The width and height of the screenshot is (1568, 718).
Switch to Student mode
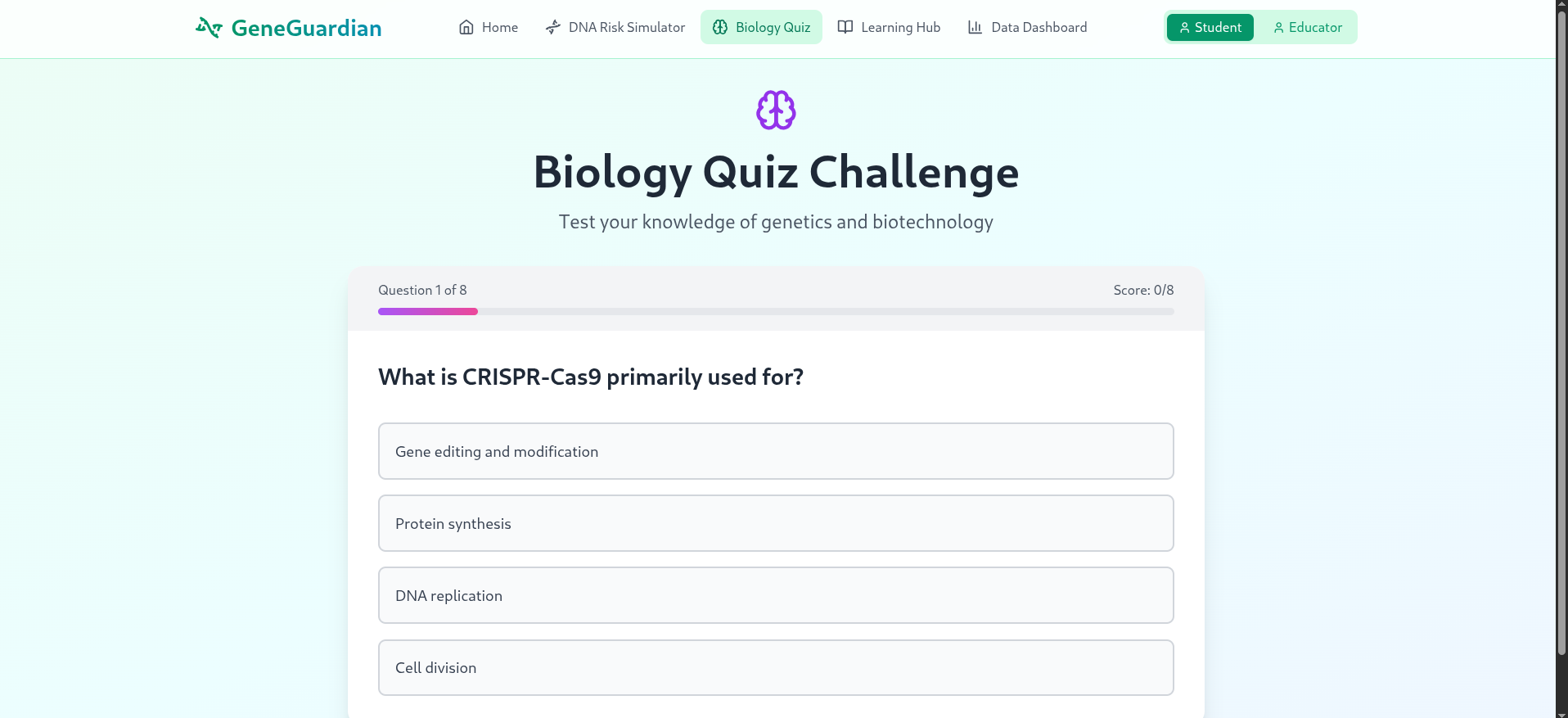tap(1210, 27)
